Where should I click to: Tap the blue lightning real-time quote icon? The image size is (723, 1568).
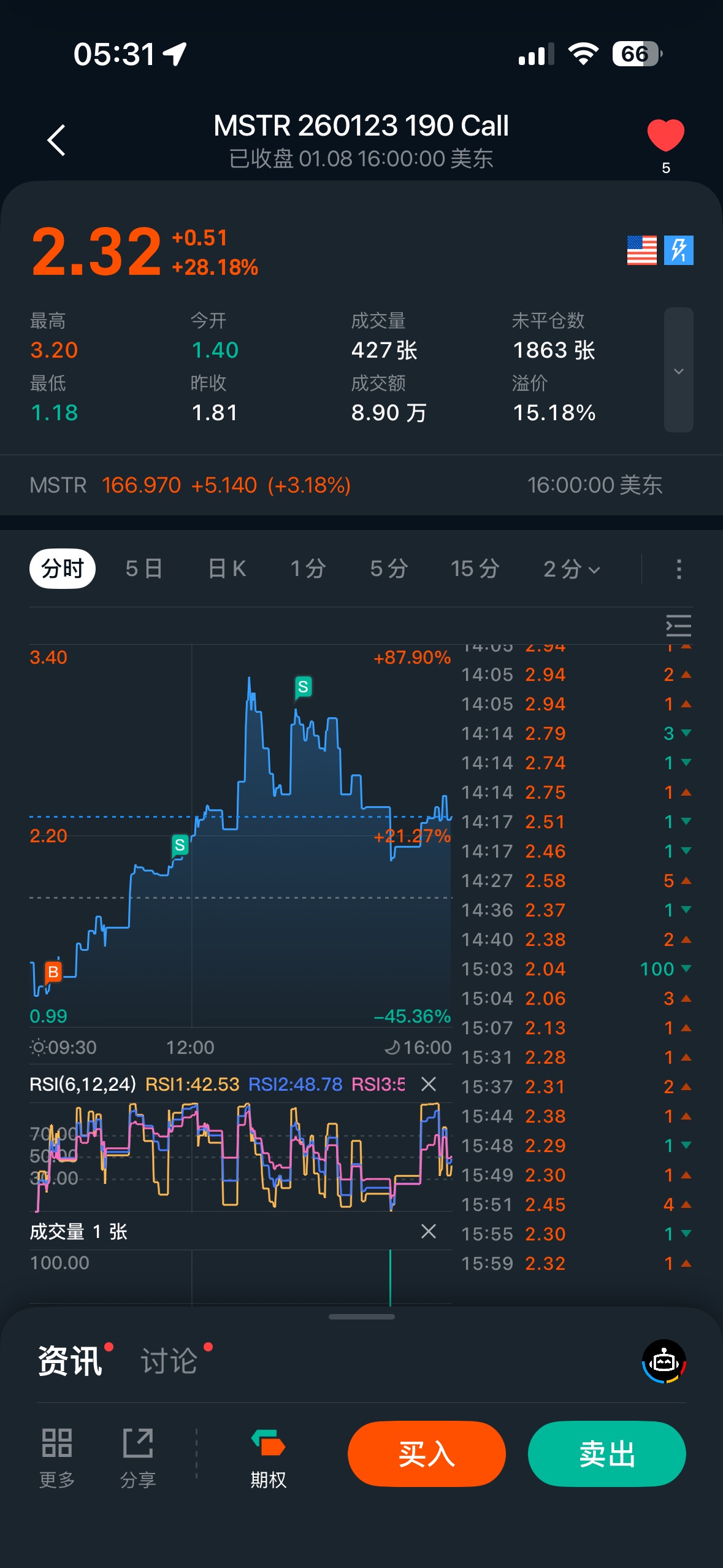point(679,250)
